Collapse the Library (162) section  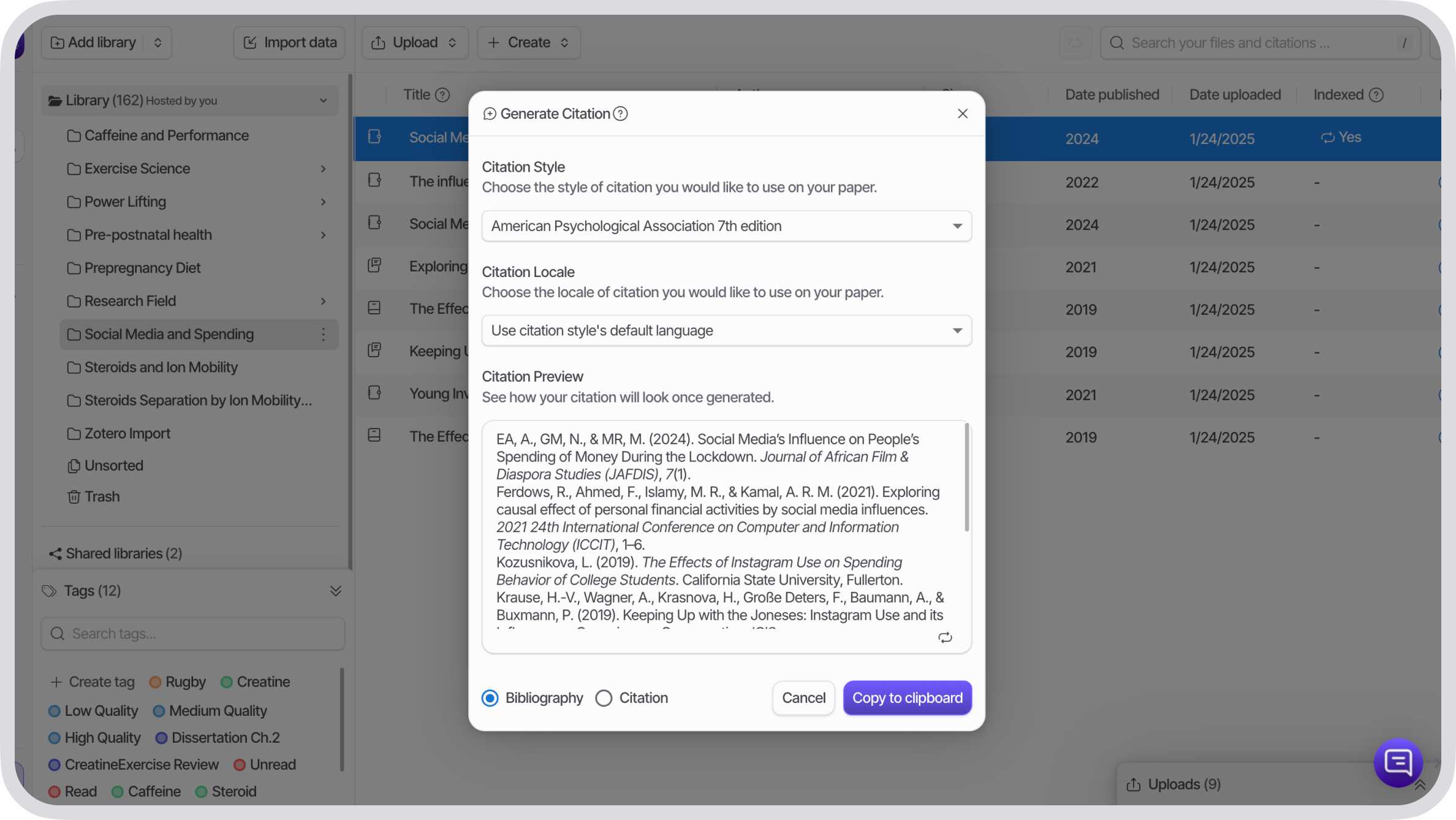click(324, 100)
